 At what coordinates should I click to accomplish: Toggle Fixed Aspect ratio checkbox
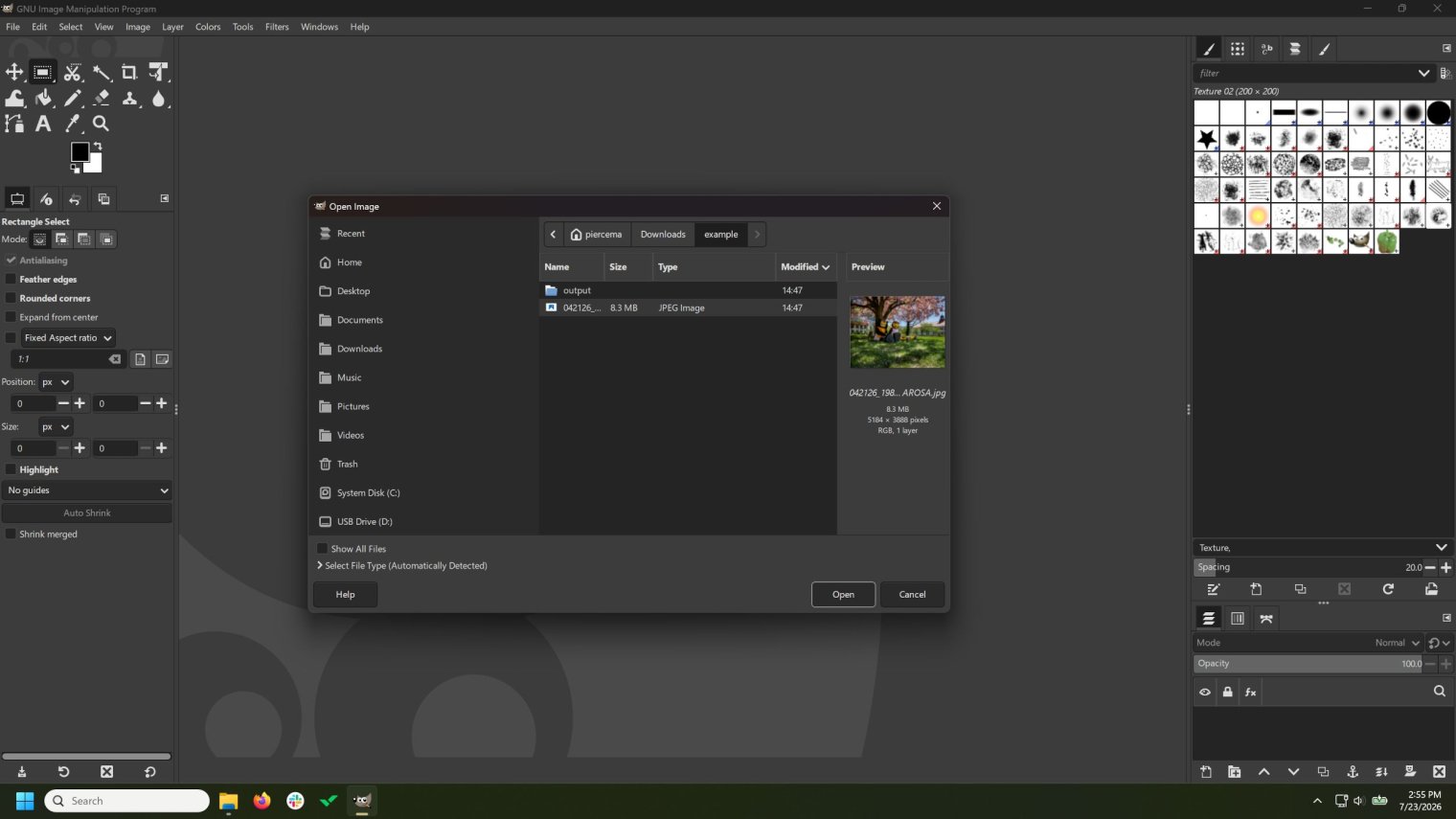pos(11,338)
